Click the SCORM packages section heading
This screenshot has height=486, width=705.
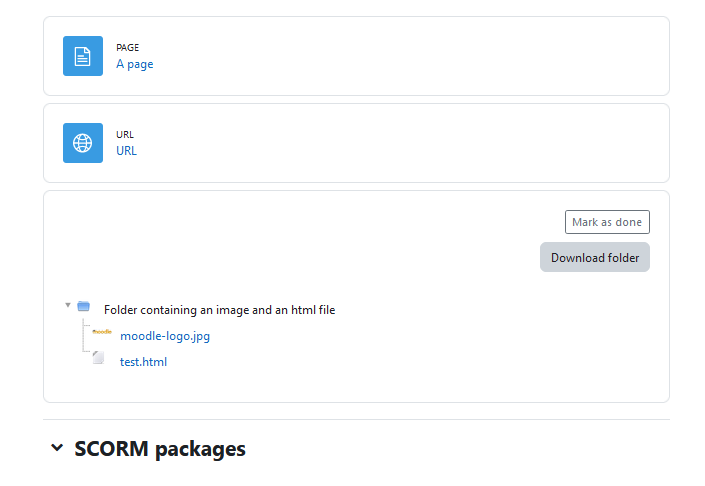click(160, 449)
